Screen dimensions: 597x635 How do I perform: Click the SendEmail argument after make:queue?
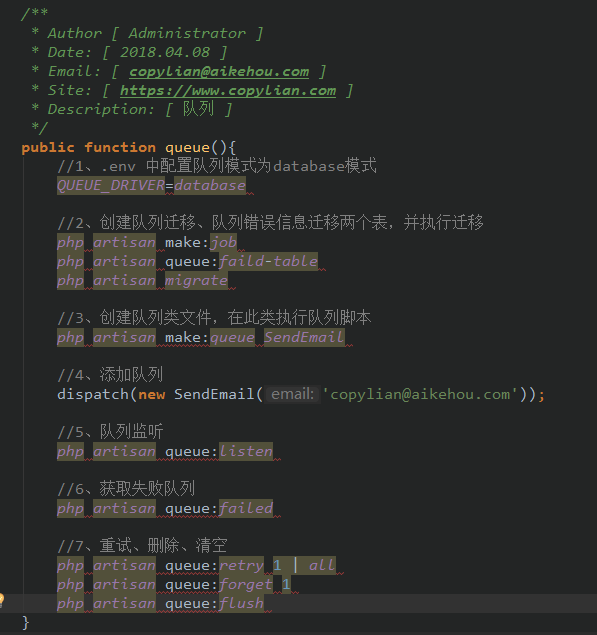[x=304, y=337]
